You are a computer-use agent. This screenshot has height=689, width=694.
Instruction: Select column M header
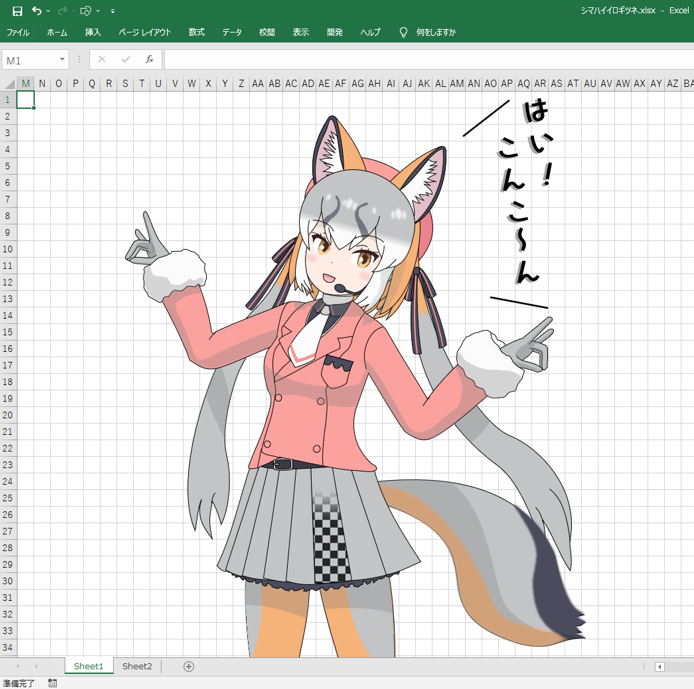(x=26, y=83)
